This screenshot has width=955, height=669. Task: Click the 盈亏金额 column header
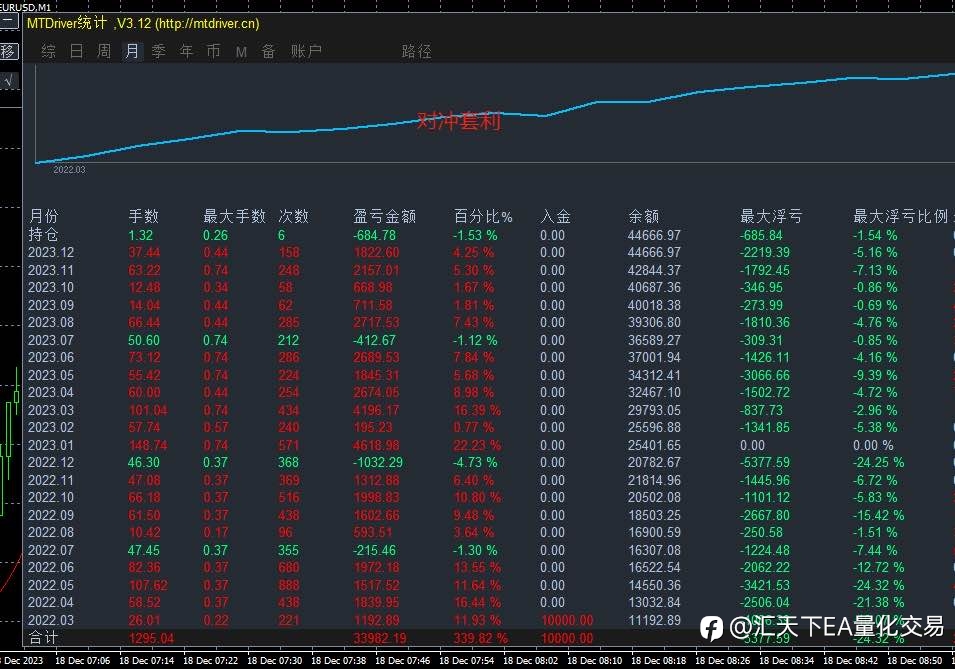coord(385,216)
